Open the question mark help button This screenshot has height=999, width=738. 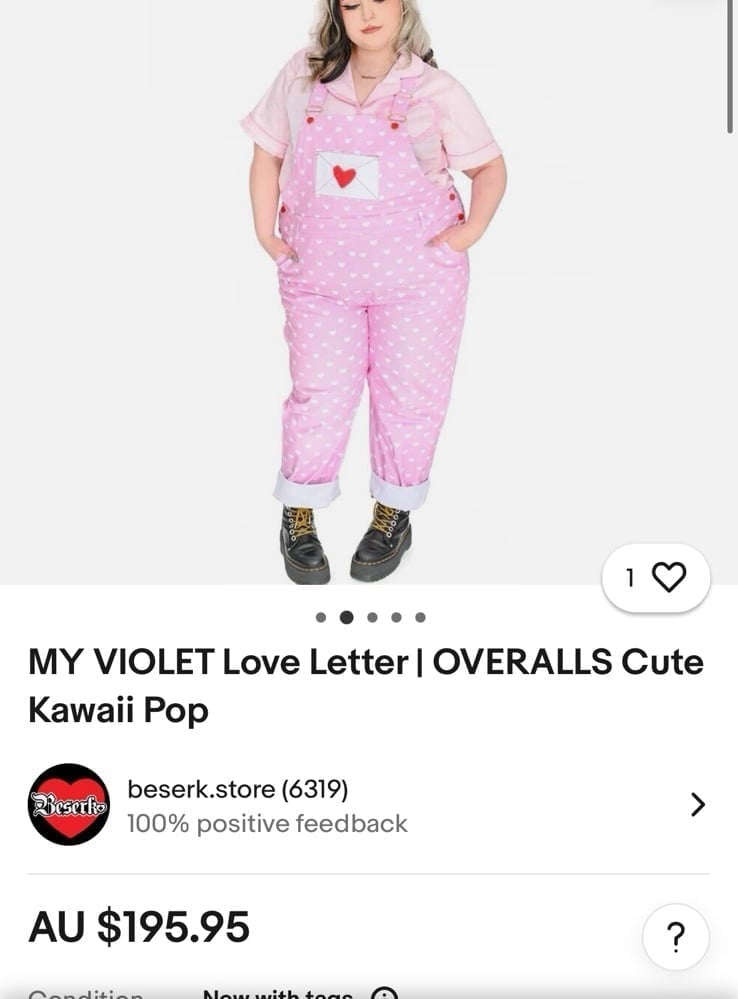[676, 937]
